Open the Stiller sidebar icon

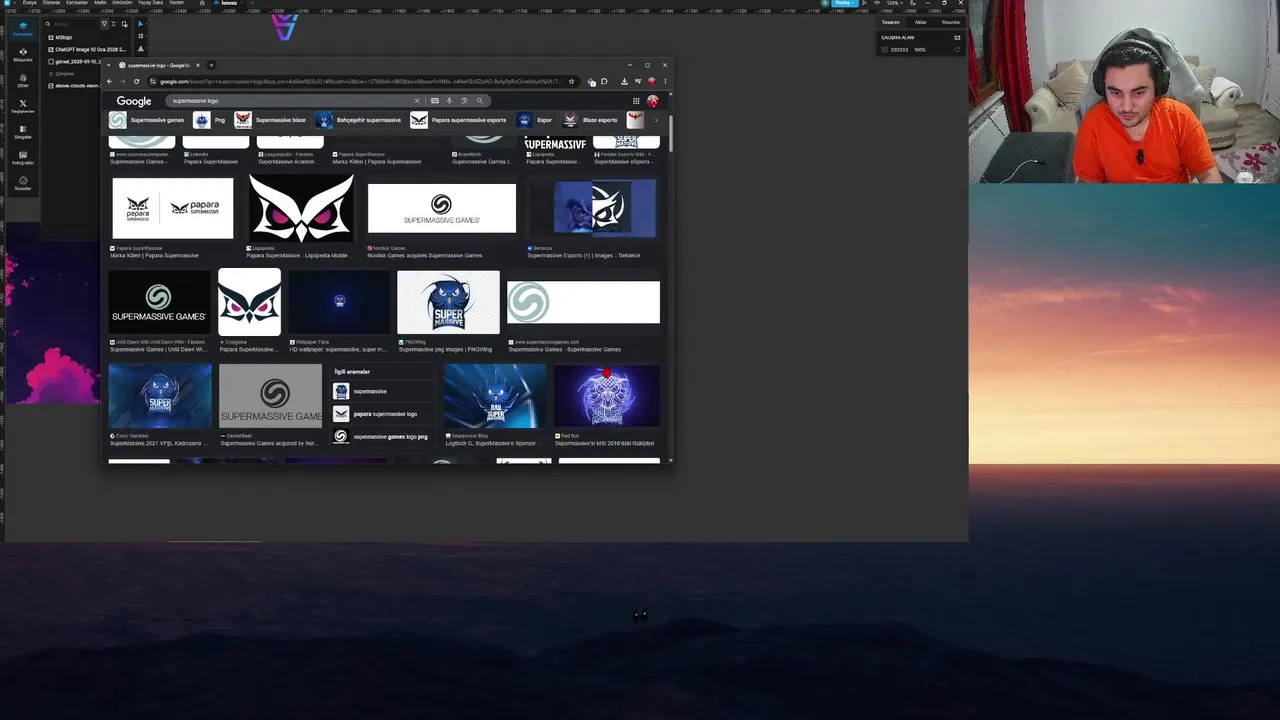pos(23,80)
